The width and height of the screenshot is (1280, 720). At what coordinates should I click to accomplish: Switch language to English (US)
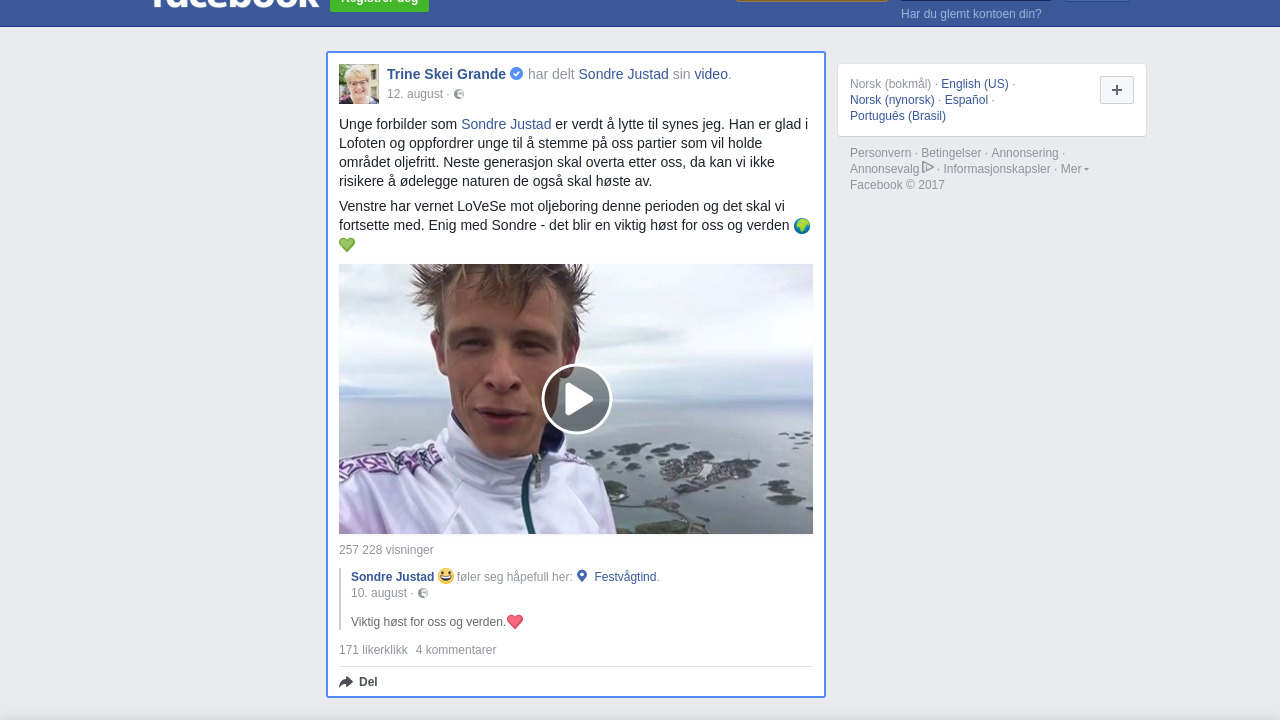[975, 84]
